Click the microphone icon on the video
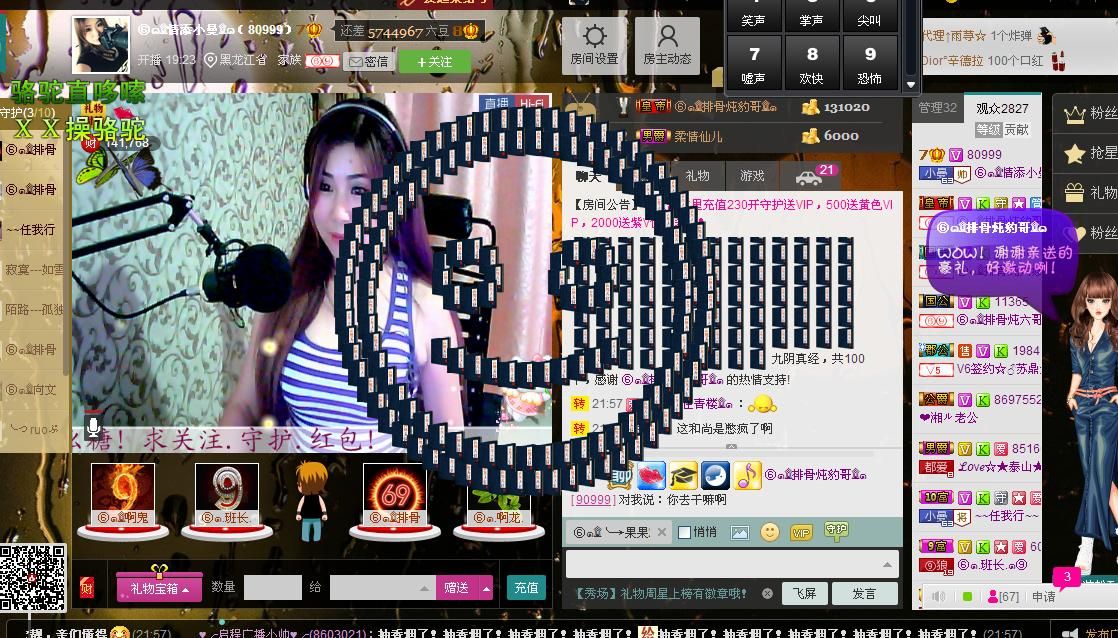 point(93,428)
